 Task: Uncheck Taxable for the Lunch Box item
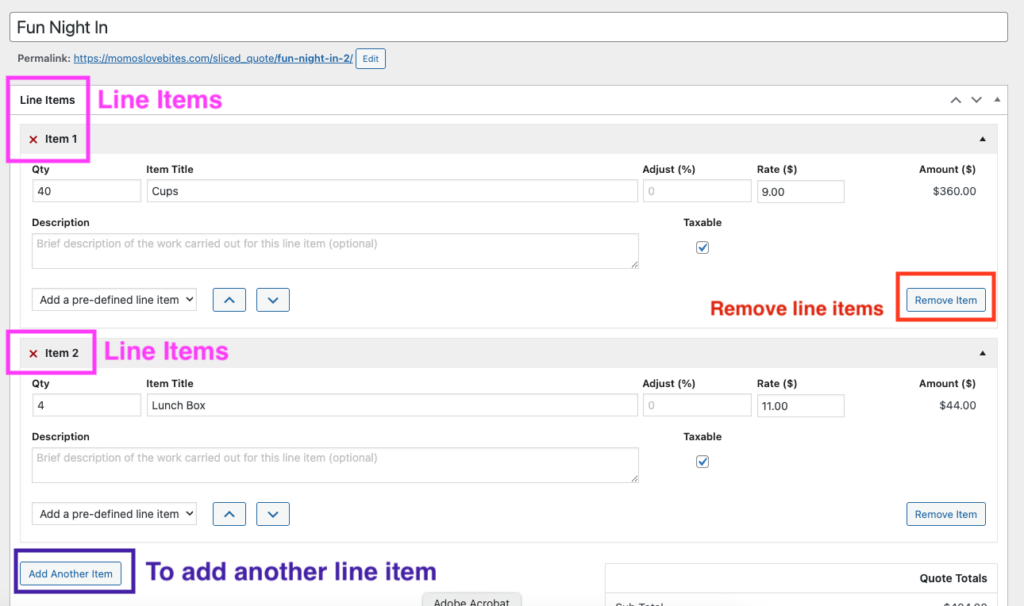click(702, 462)
